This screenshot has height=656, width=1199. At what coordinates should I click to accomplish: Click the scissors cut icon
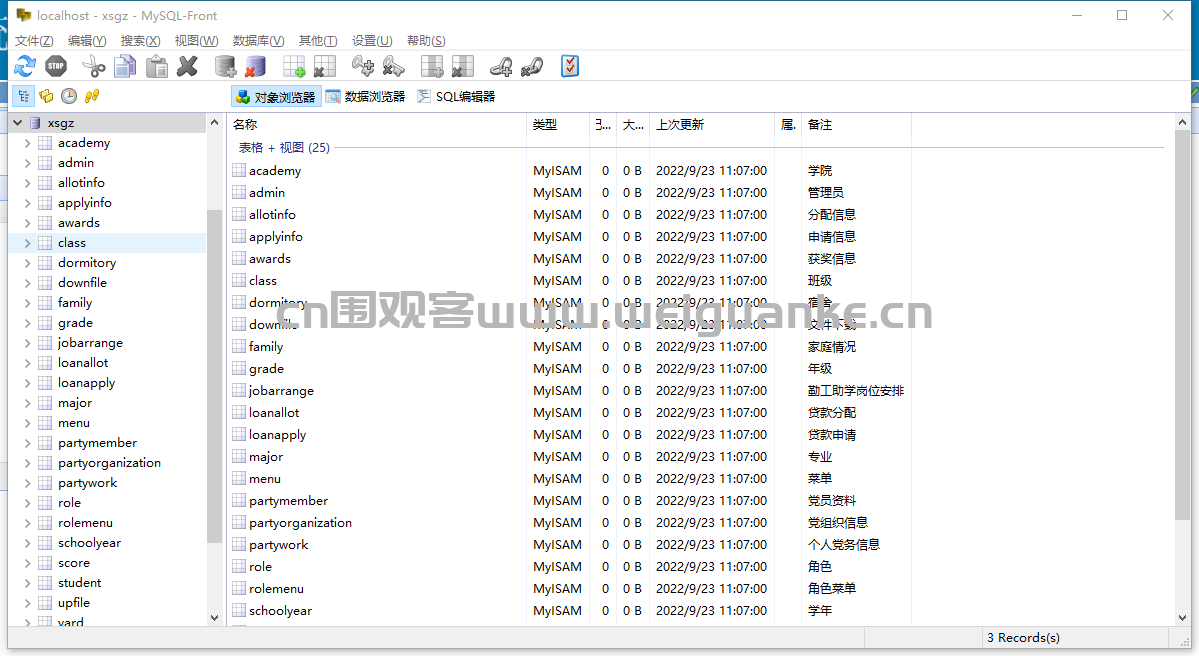click(93, 67)
